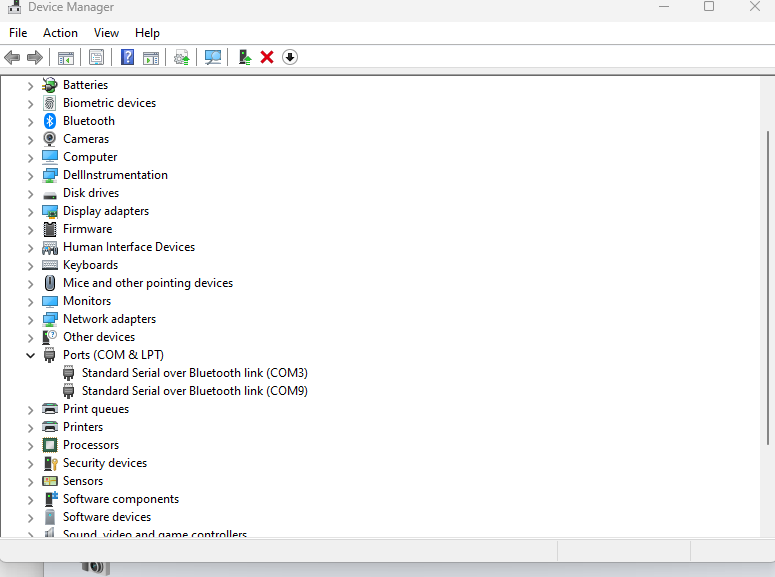Image resolution: width=775 pixels, height=577 pixels.
Task: Click the red X Uninstall device icon
Action: [267, 57]
